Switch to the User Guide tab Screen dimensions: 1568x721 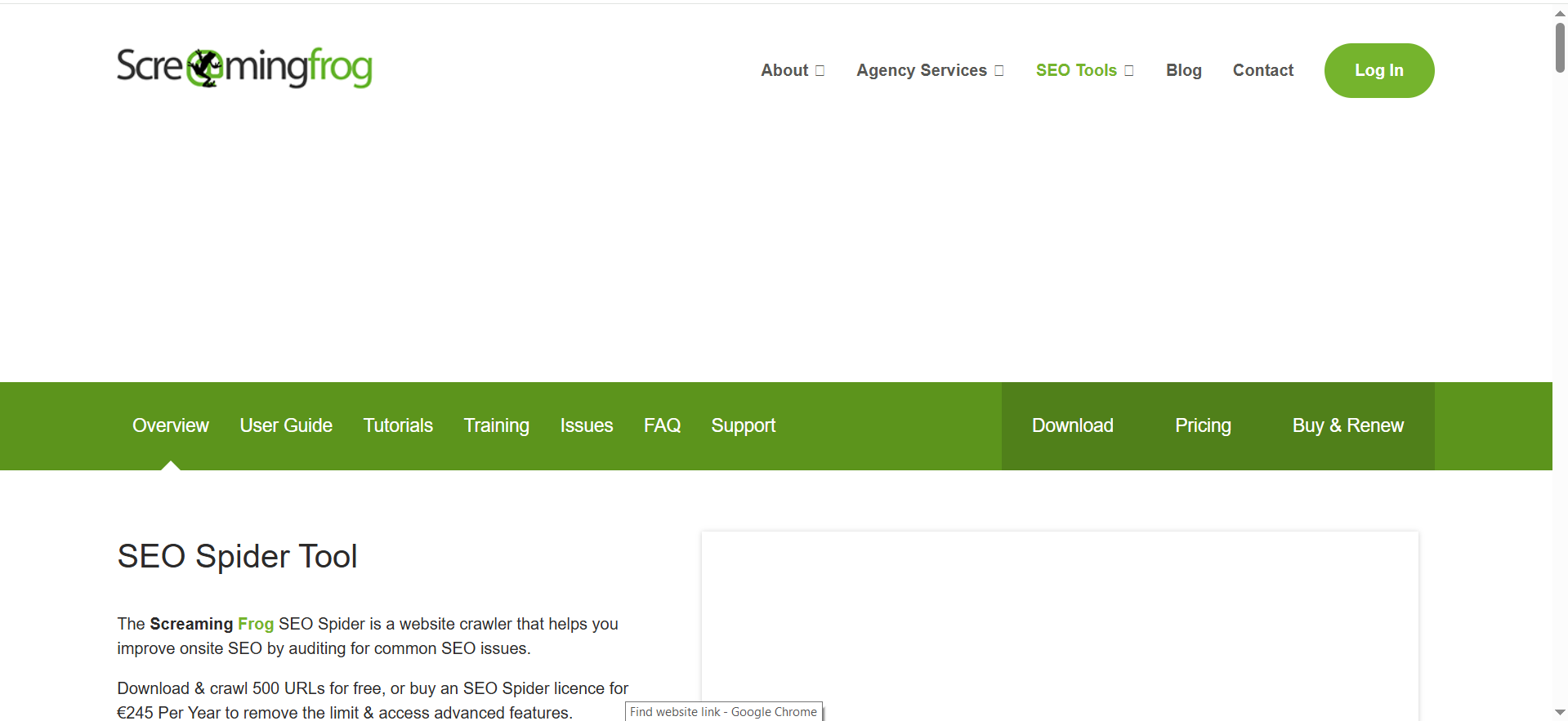point(286,425)
